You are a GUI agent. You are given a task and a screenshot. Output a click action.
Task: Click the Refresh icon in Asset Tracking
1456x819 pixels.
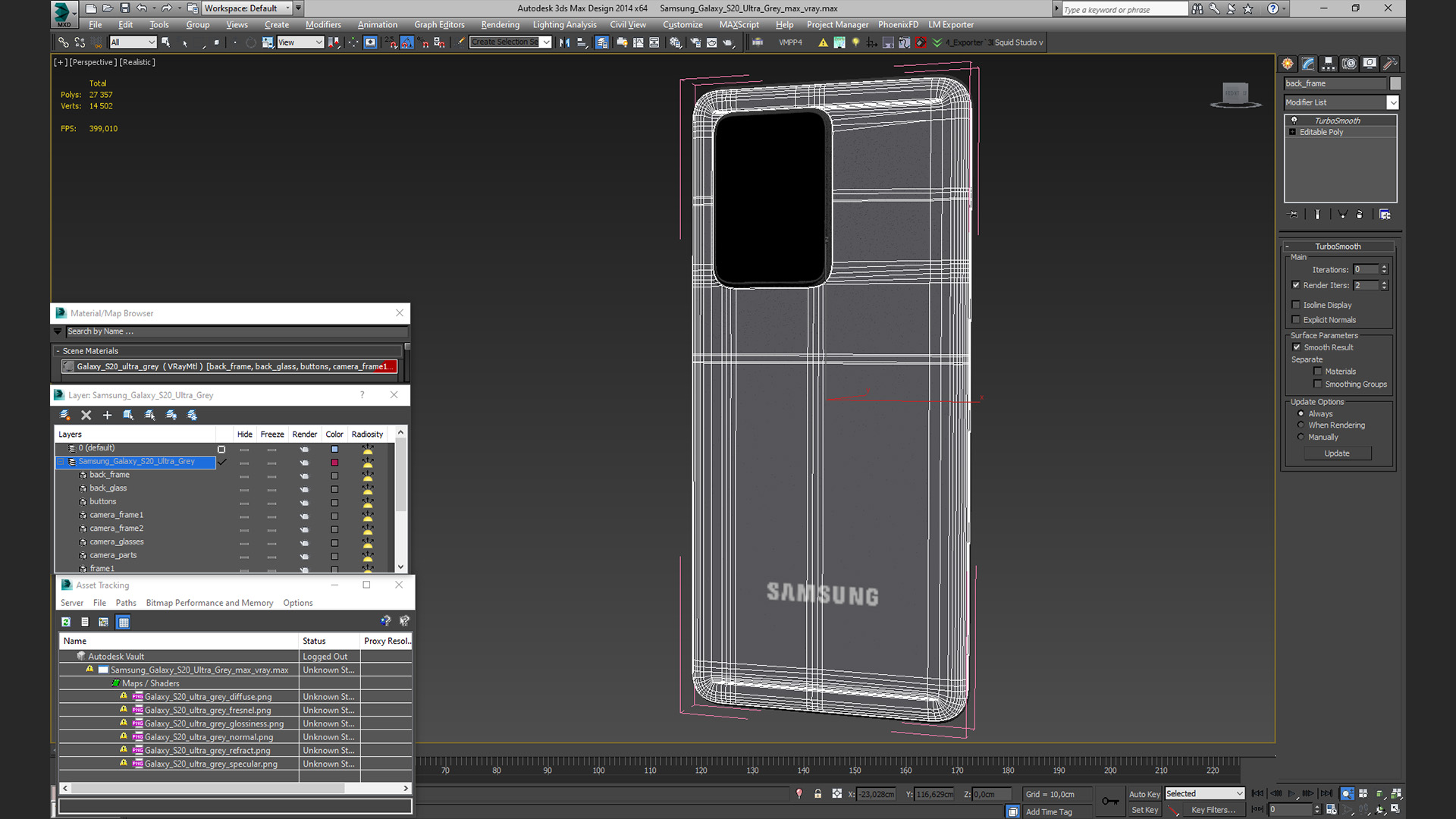click(66, 622)
